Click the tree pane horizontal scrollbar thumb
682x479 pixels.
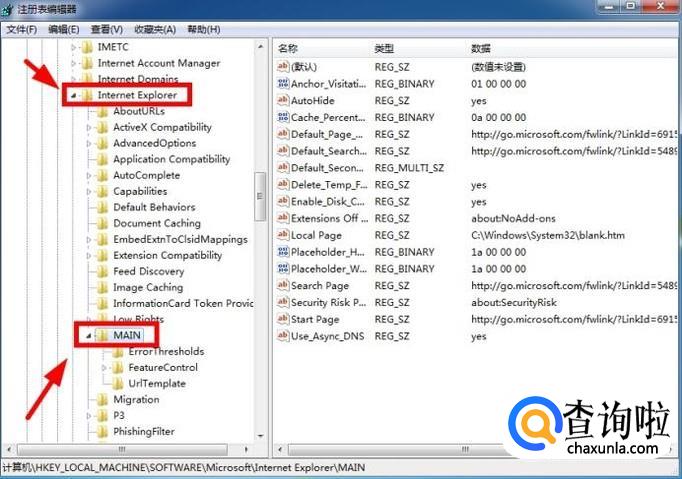[x=122, y=449]
